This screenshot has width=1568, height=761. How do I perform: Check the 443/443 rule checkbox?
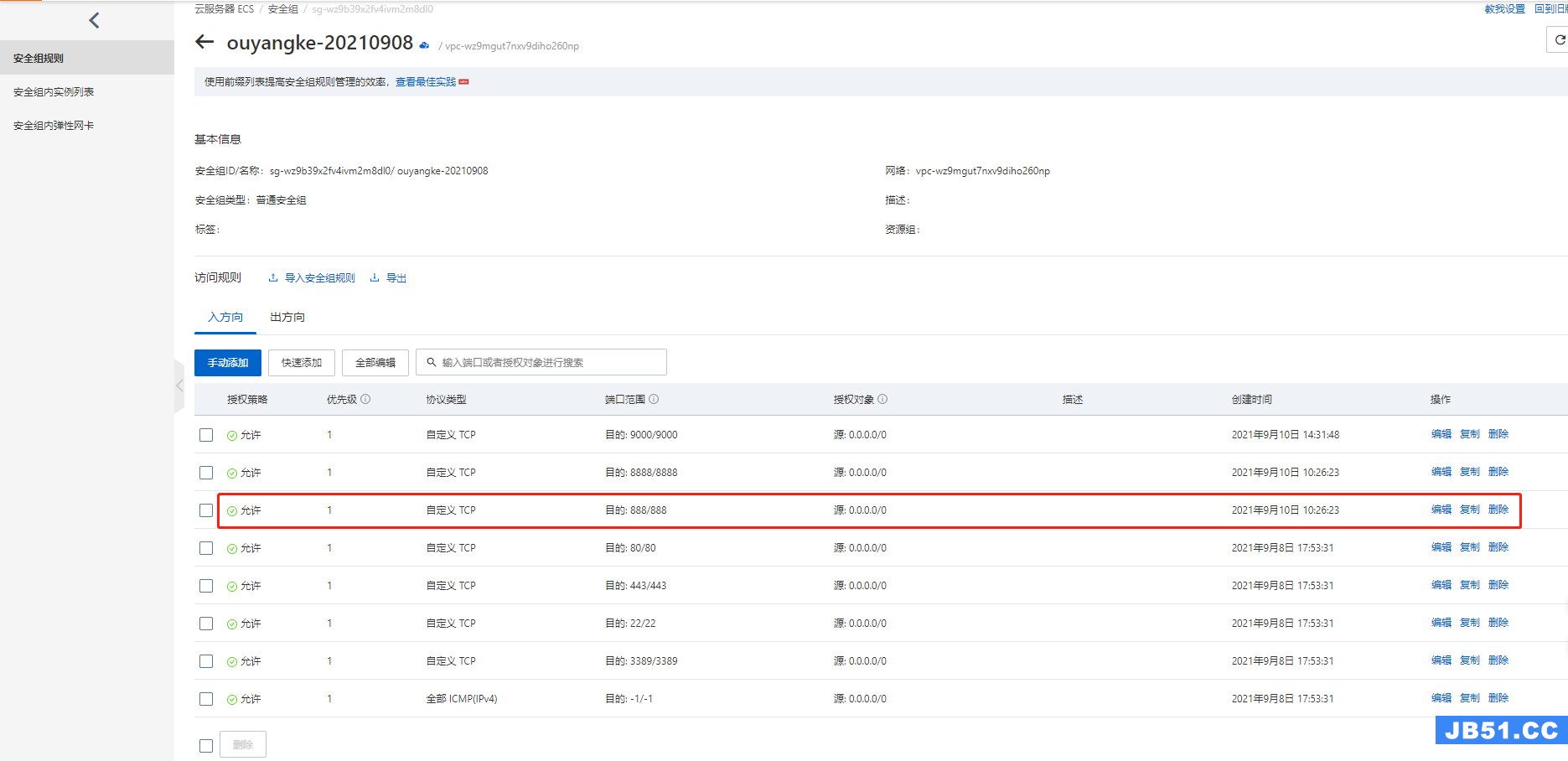click(x=206, y=586)
